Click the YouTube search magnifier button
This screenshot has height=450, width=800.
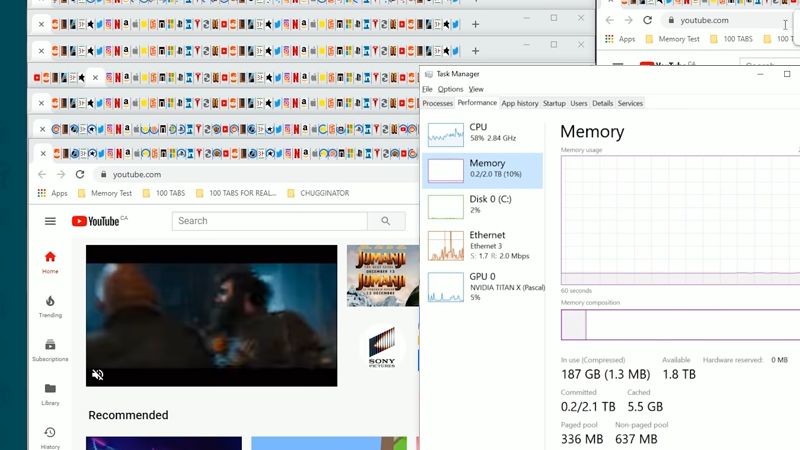tap(385, 221)
